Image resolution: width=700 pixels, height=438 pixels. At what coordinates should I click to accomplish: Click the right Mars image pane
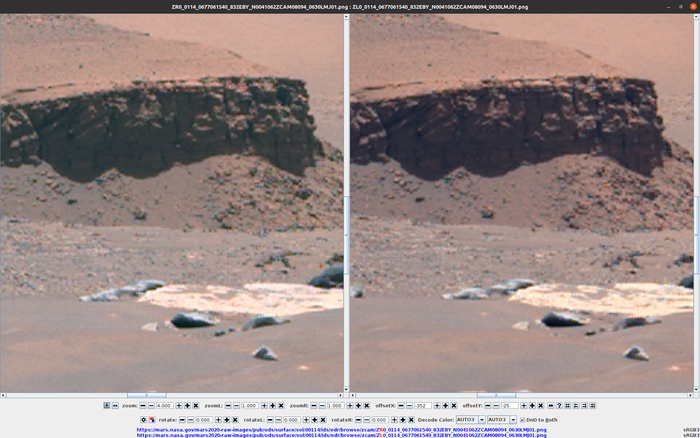tap(522, 203)
